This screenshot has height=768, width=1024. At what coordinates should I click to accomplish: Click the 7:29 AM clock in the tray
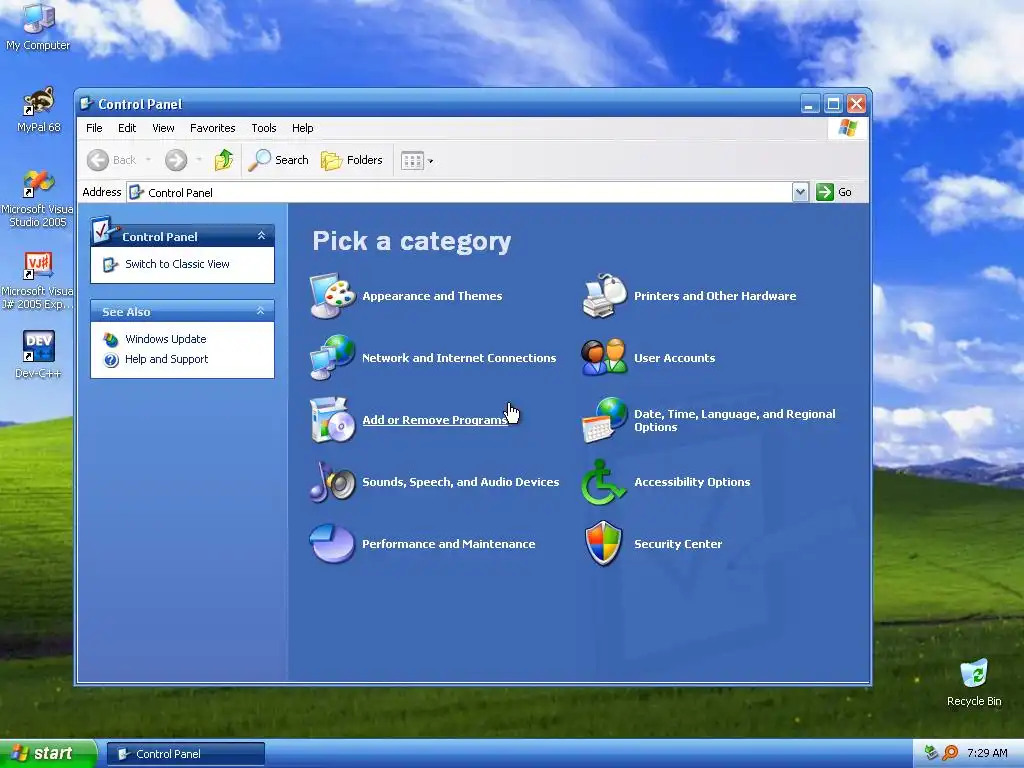[987, 753]
